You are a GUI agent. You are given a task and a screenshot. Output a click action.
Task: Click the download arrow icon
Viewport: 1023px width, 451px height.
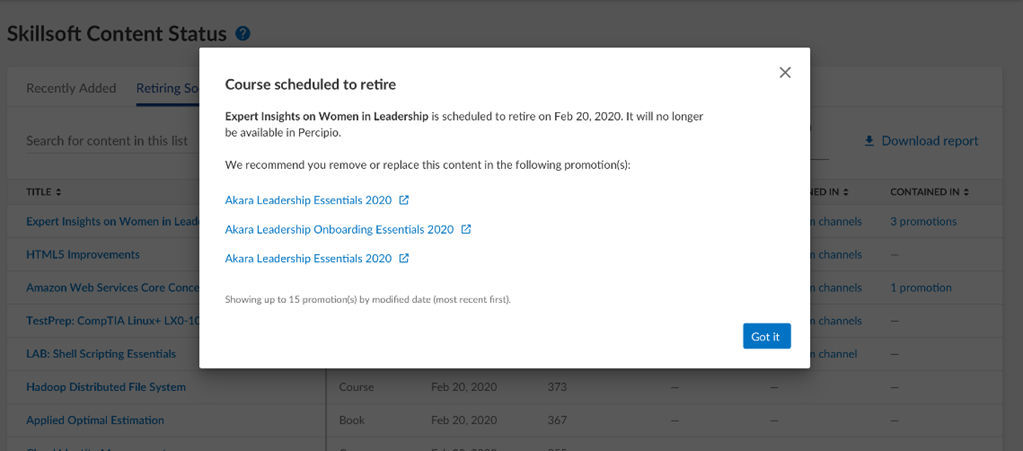869,141
